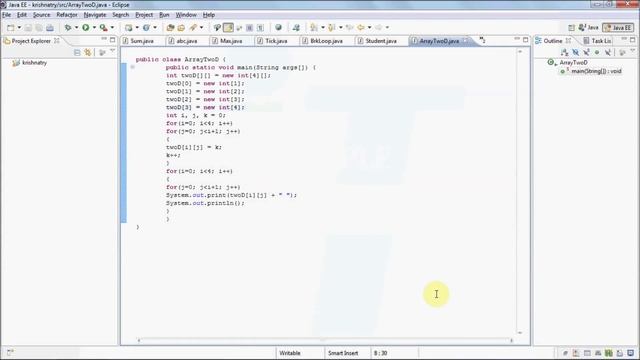The image size is (640, 360).
Task: Toggle Link with Editor in Project Explorer
Action: 88,52
